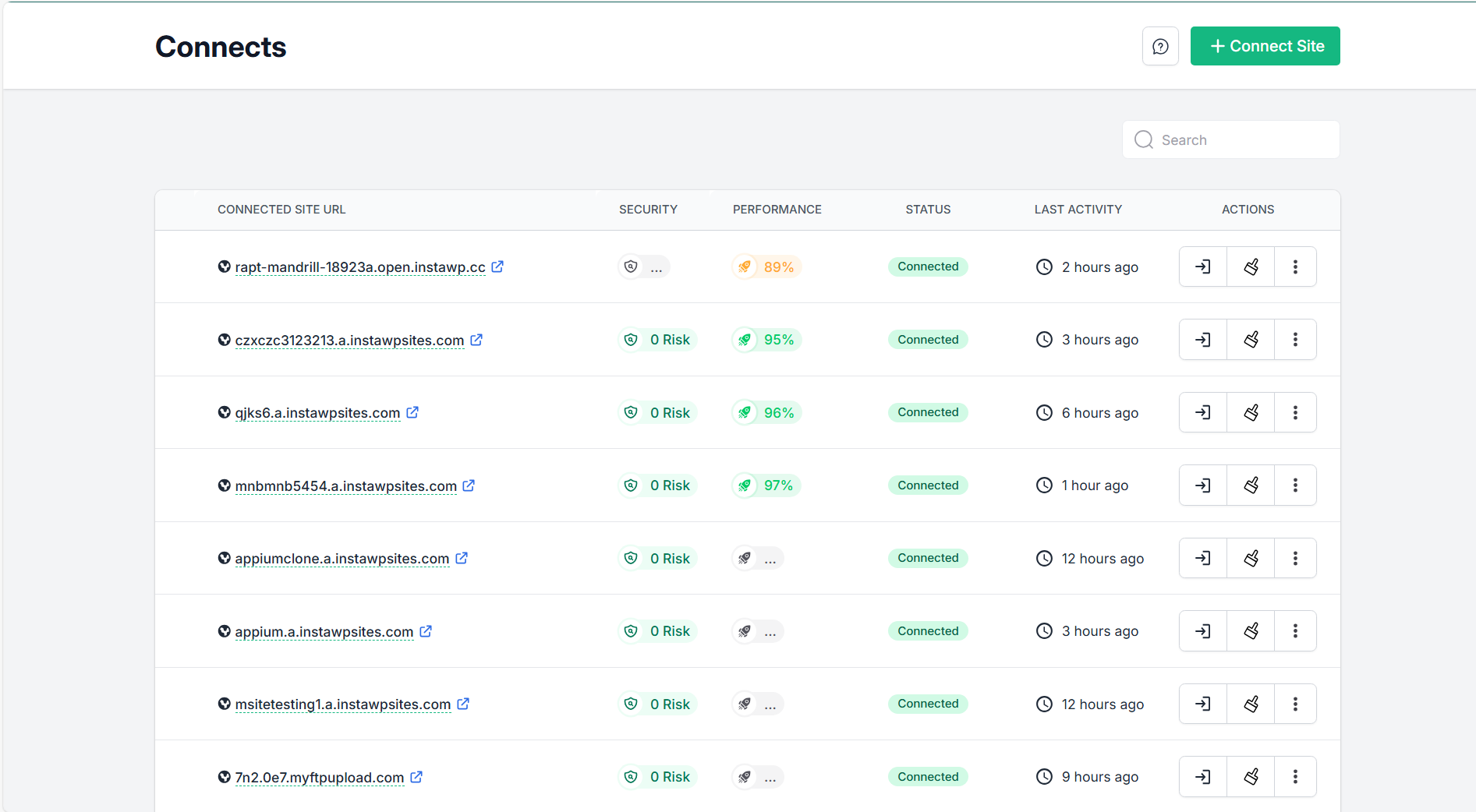Click clear cache brush icon for mnbmnb5454 row
Viewport: 1476px width, 812px height.
[1251, 485]
